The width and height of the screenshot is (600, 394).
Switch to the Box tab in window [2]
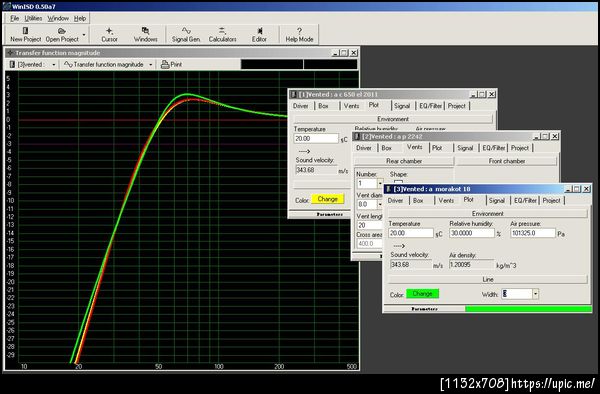click(x=386, y=148)
